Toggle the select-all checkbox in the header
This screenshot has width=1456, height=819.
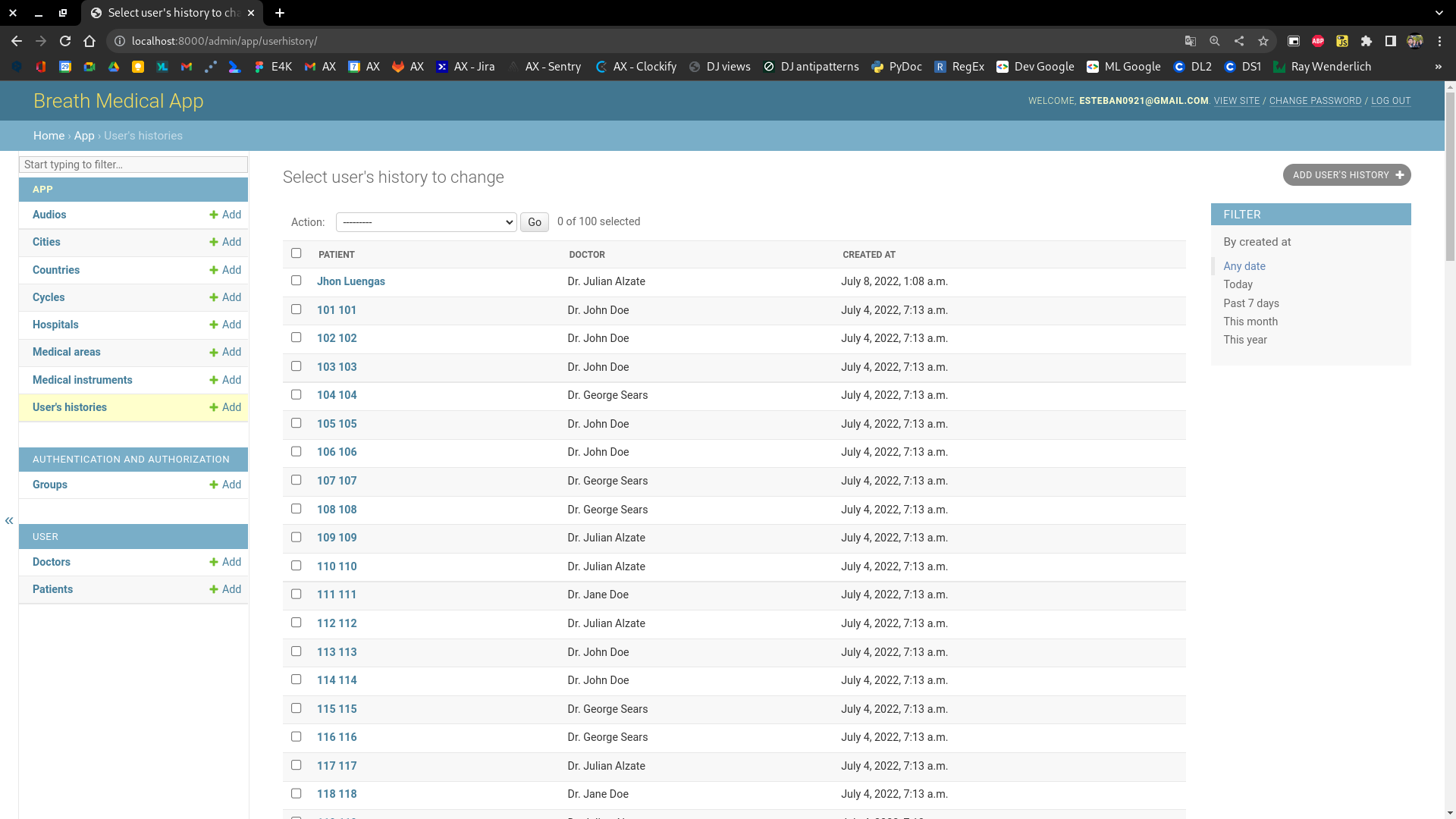tap(297, 253)
